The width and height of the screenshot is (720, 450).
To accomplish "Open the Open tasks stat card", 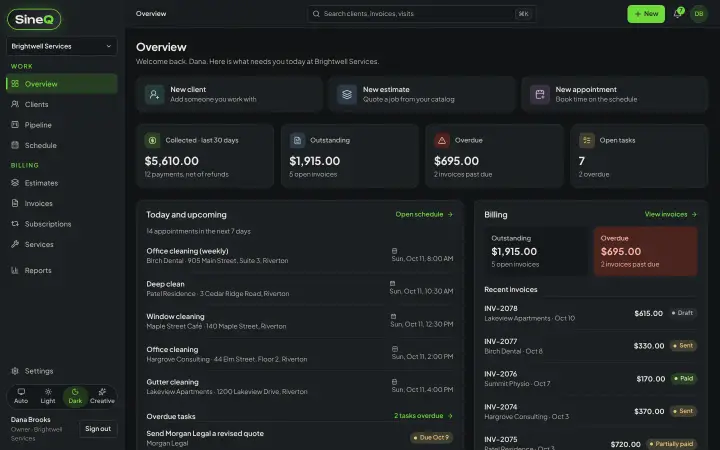I will pyautogui.click(x=639, y=156).
